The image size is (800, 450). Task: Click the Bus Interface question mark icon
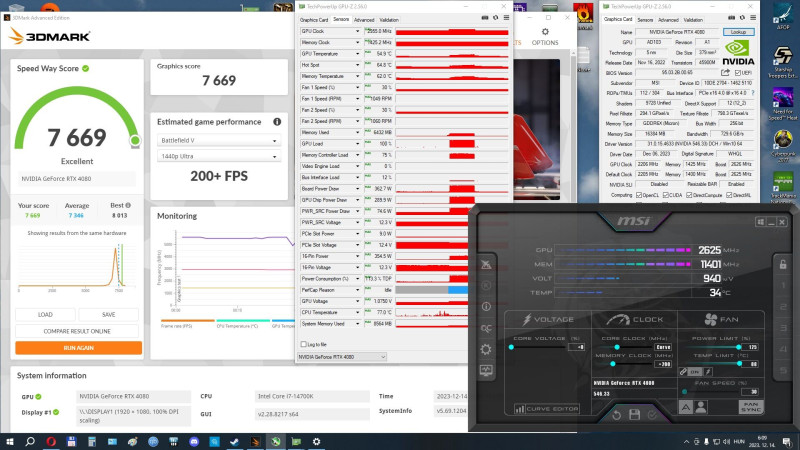click(753, 93)
